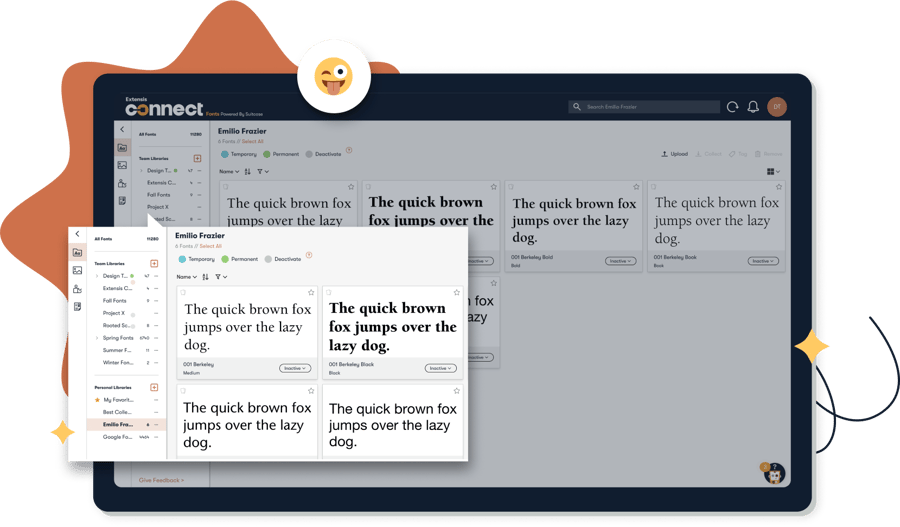Open the Name sort dropdown in the dimmed window
The width and height of the screenshot is (900, 527).
click(229, 172)
